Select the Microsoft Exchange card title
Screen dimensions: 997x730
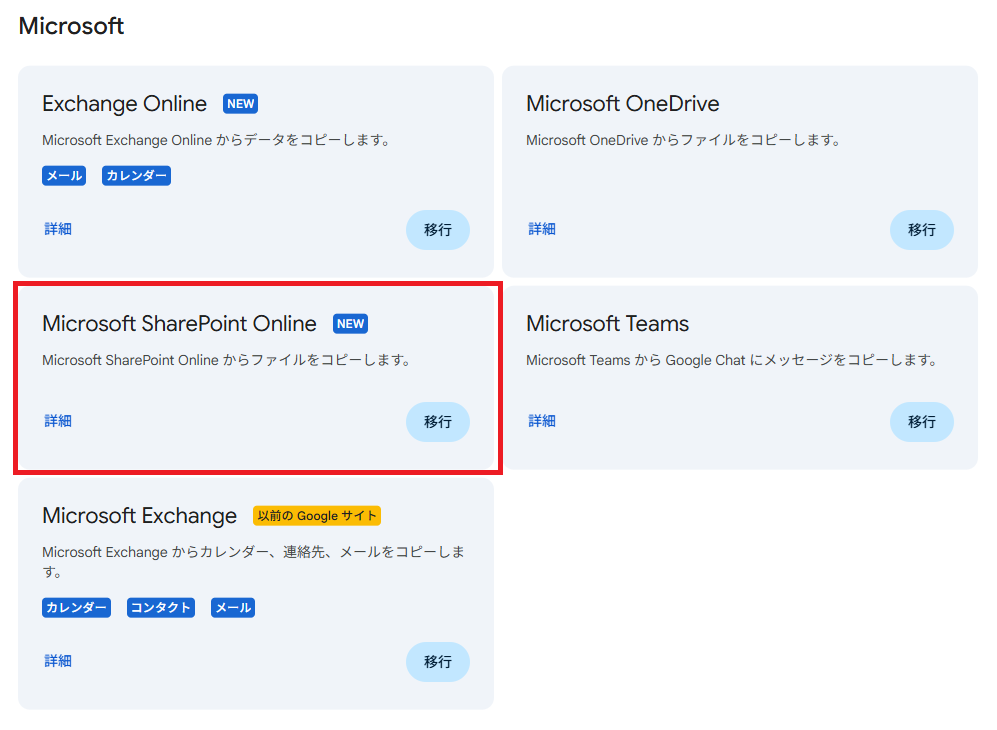pyautogui.click(x=139, y=516)
